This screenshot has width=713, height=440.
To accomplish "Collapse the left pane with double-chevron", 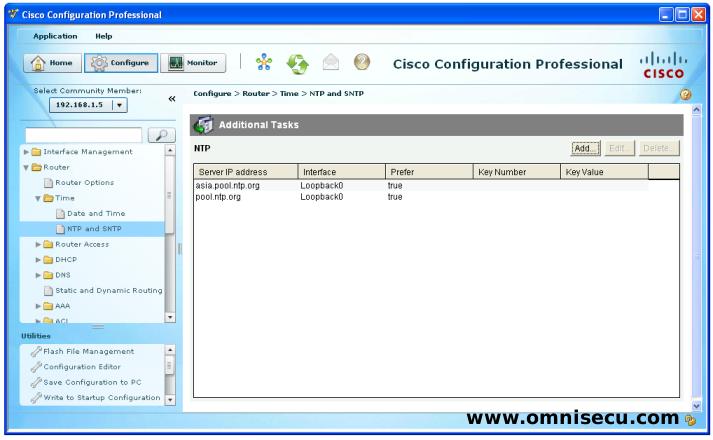I will tap(172, 99).
